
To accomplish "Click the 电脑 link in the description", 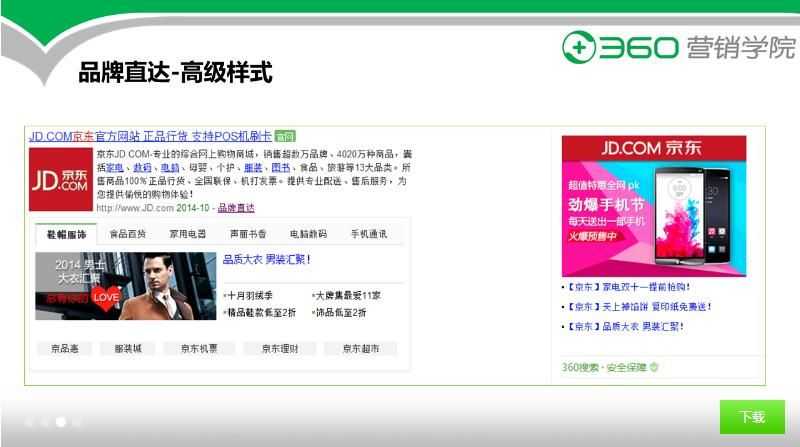I will (170, 167).
